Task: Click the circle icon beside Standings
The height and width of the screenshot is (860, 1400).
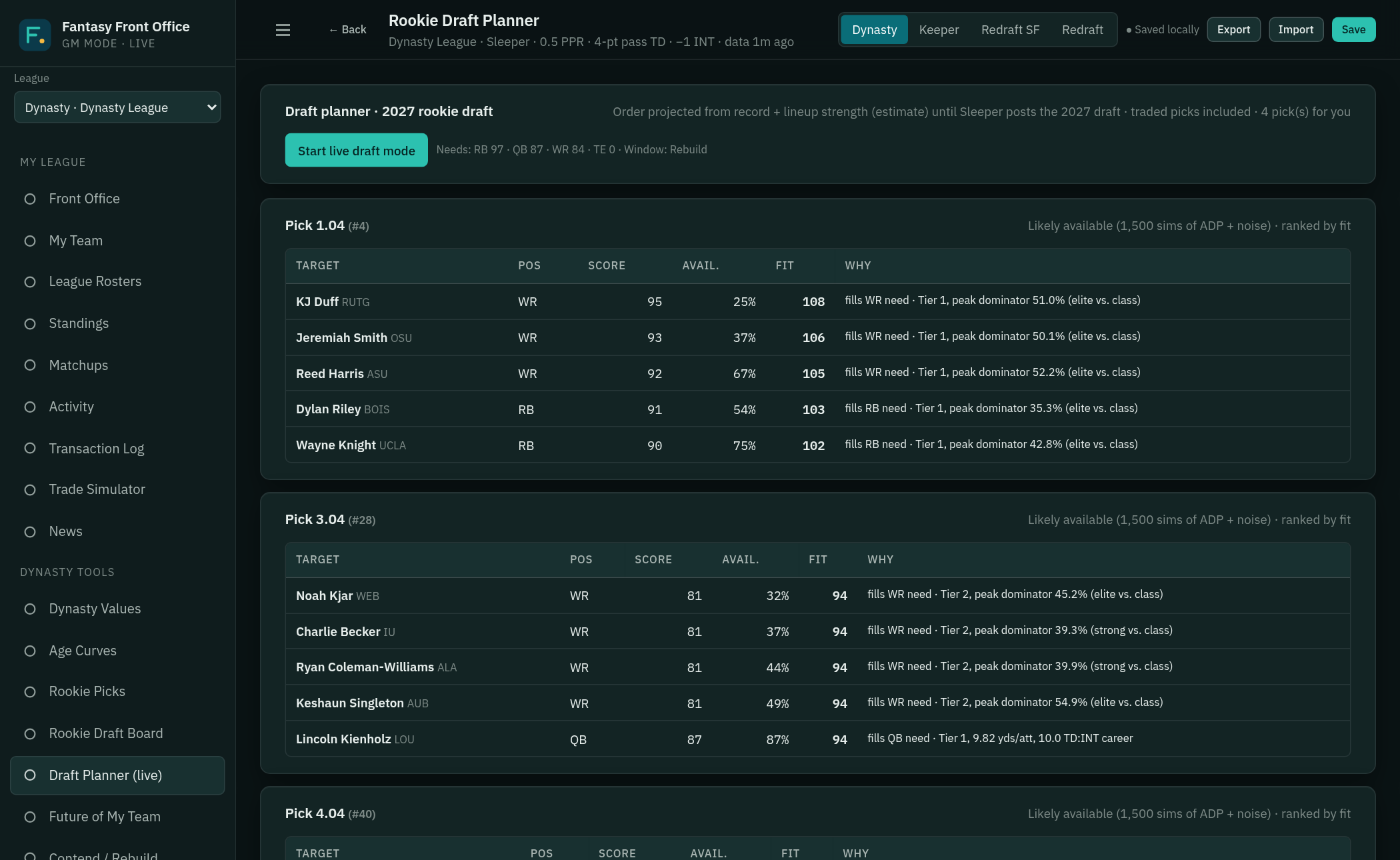Action: click(x=30, y=324)
